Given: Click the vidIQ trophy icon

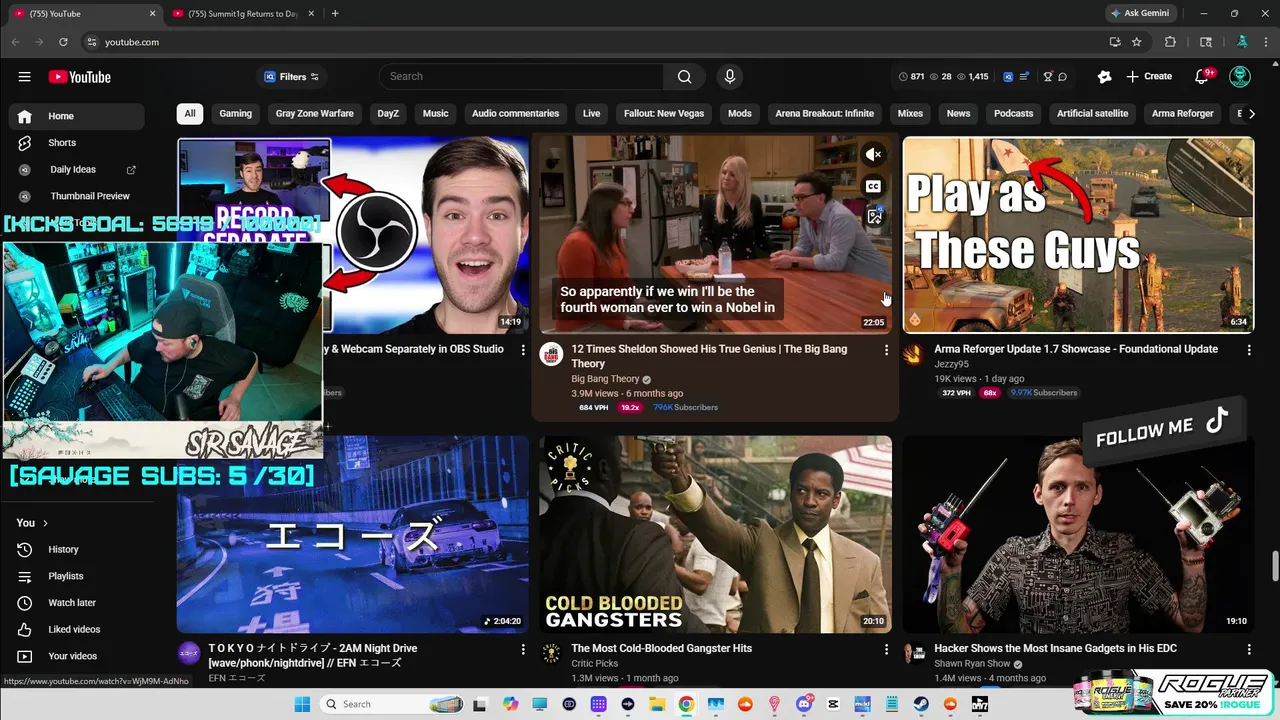Looking at the screenshot, I should pos(1048,77).
